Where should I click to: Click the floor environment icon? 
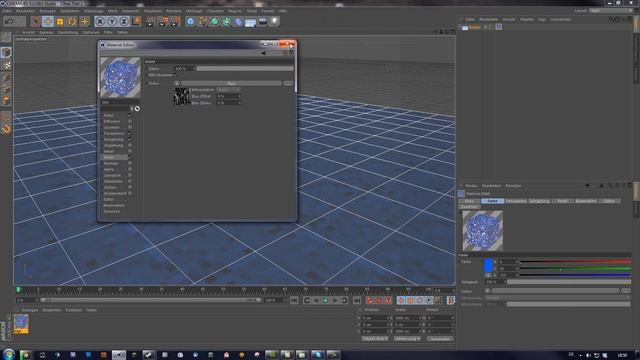pyautogui.click(x=251, y=21)
